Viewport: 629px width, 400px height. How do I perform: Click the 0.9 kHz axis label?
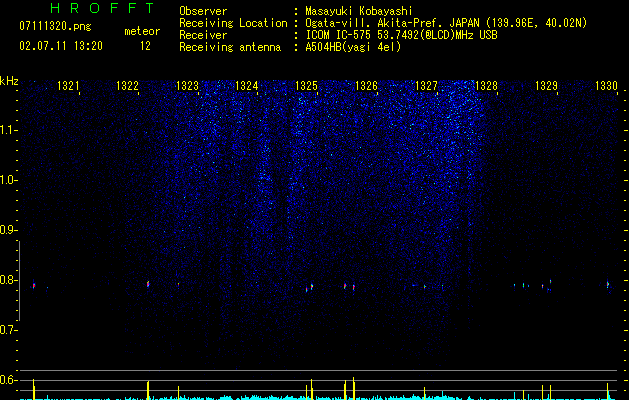tap(8, 230)
